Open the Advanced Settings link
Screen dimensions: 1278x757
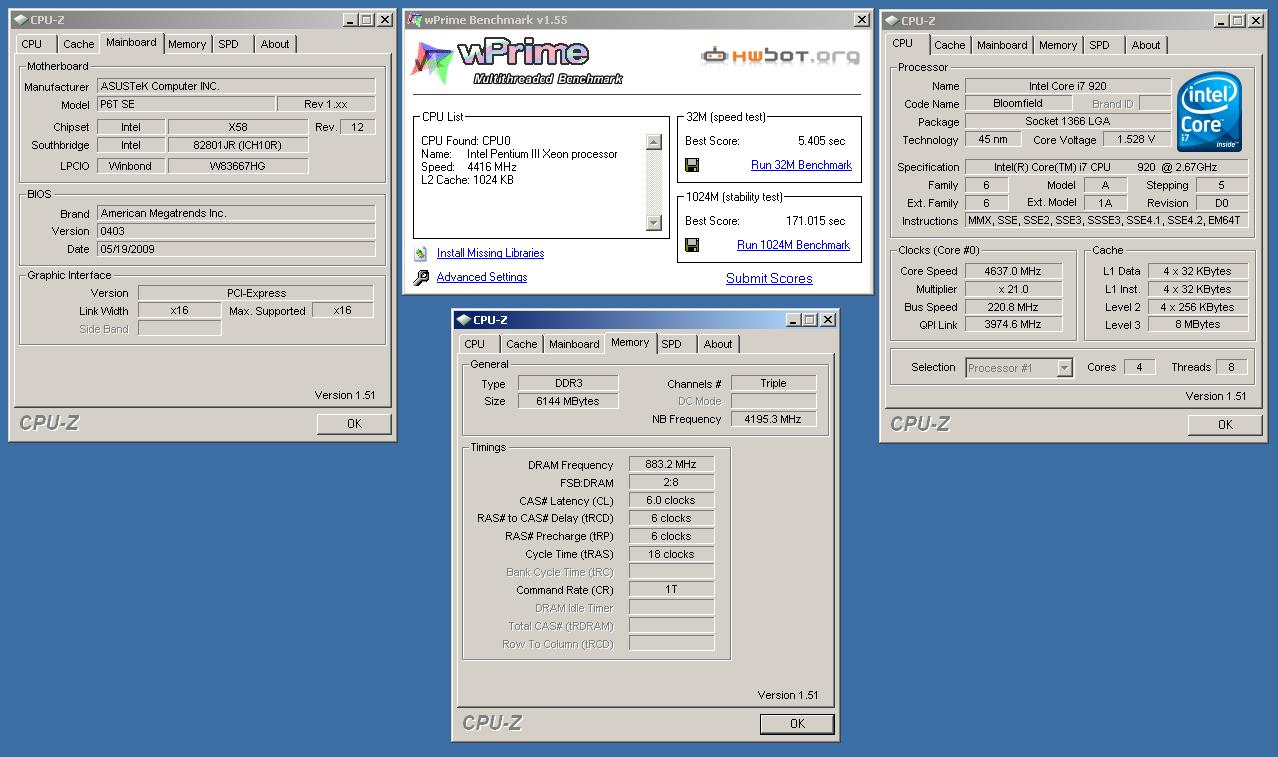[482, 277]
